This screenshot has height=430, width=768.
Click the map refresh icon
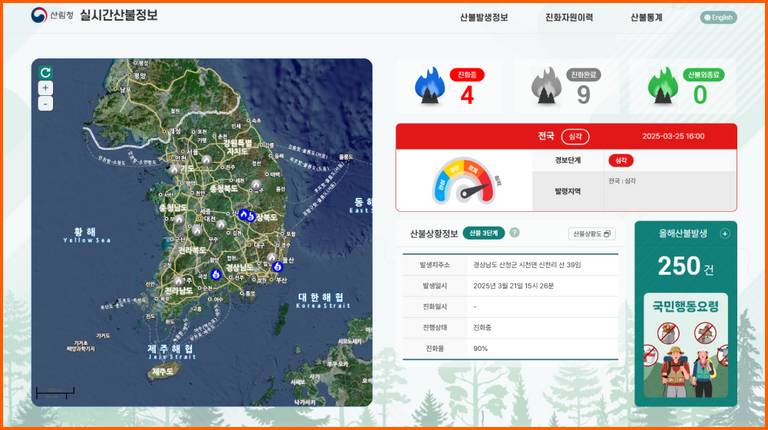[x=46, y=72]
